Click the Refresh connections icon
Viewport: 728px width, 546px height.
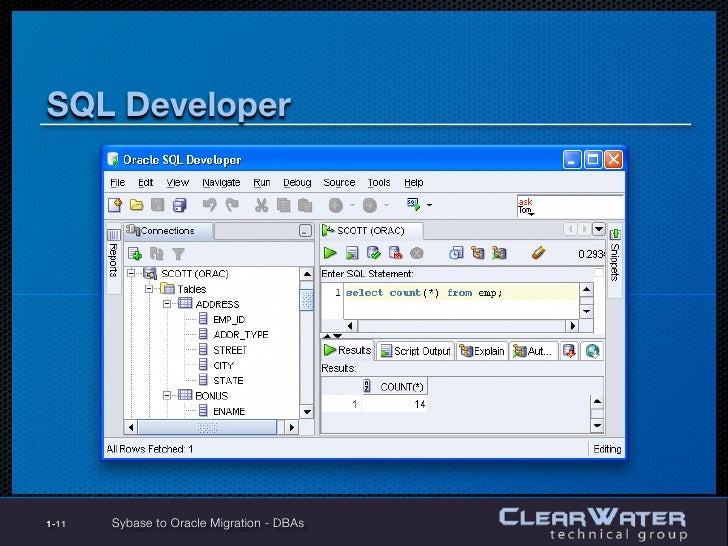pos(156,254)
